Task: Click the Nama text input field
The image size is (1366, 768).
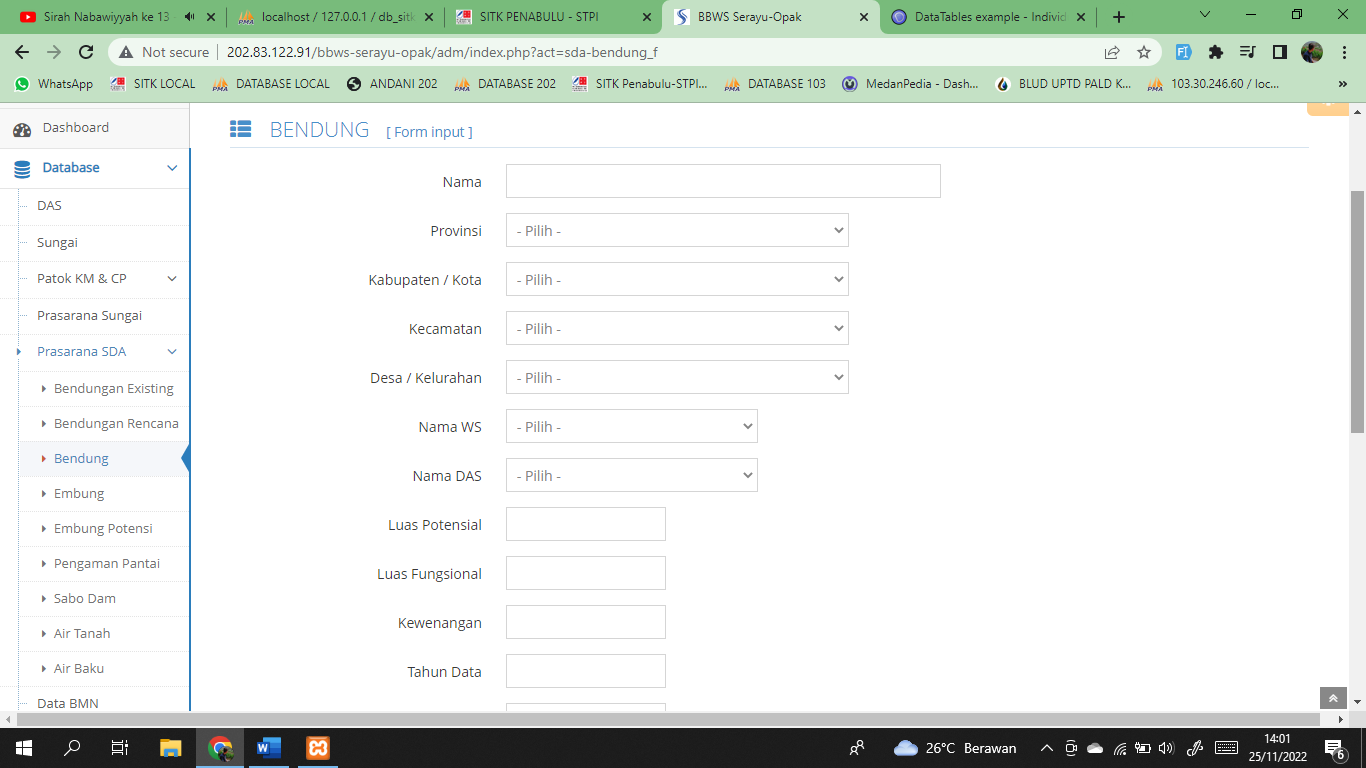Action: click(723, 182)
